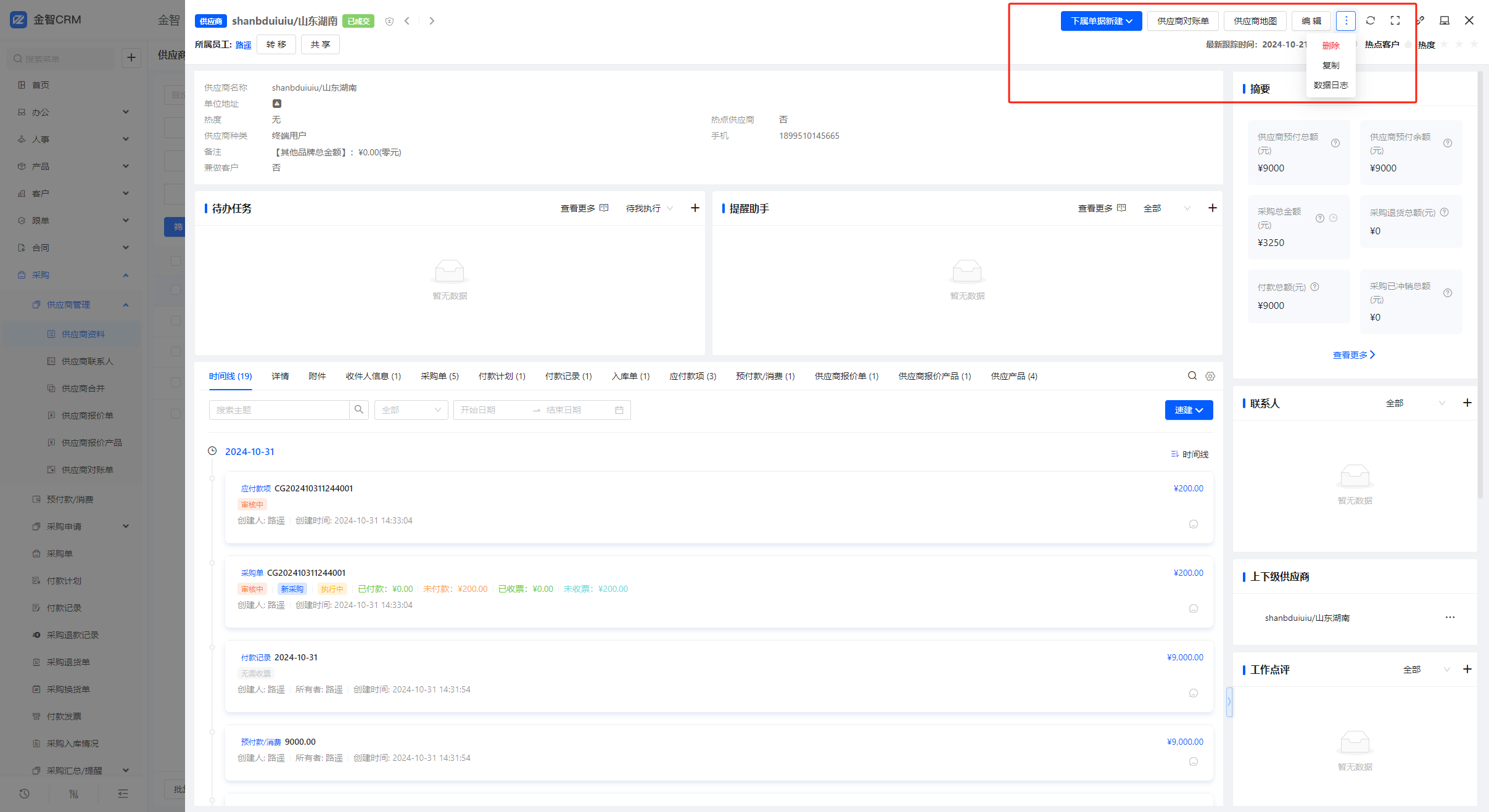This screenshot has width=1489, height=812.
Task: Collapse the 采购 sidebar menu
Action: click(x=74, y=275)
